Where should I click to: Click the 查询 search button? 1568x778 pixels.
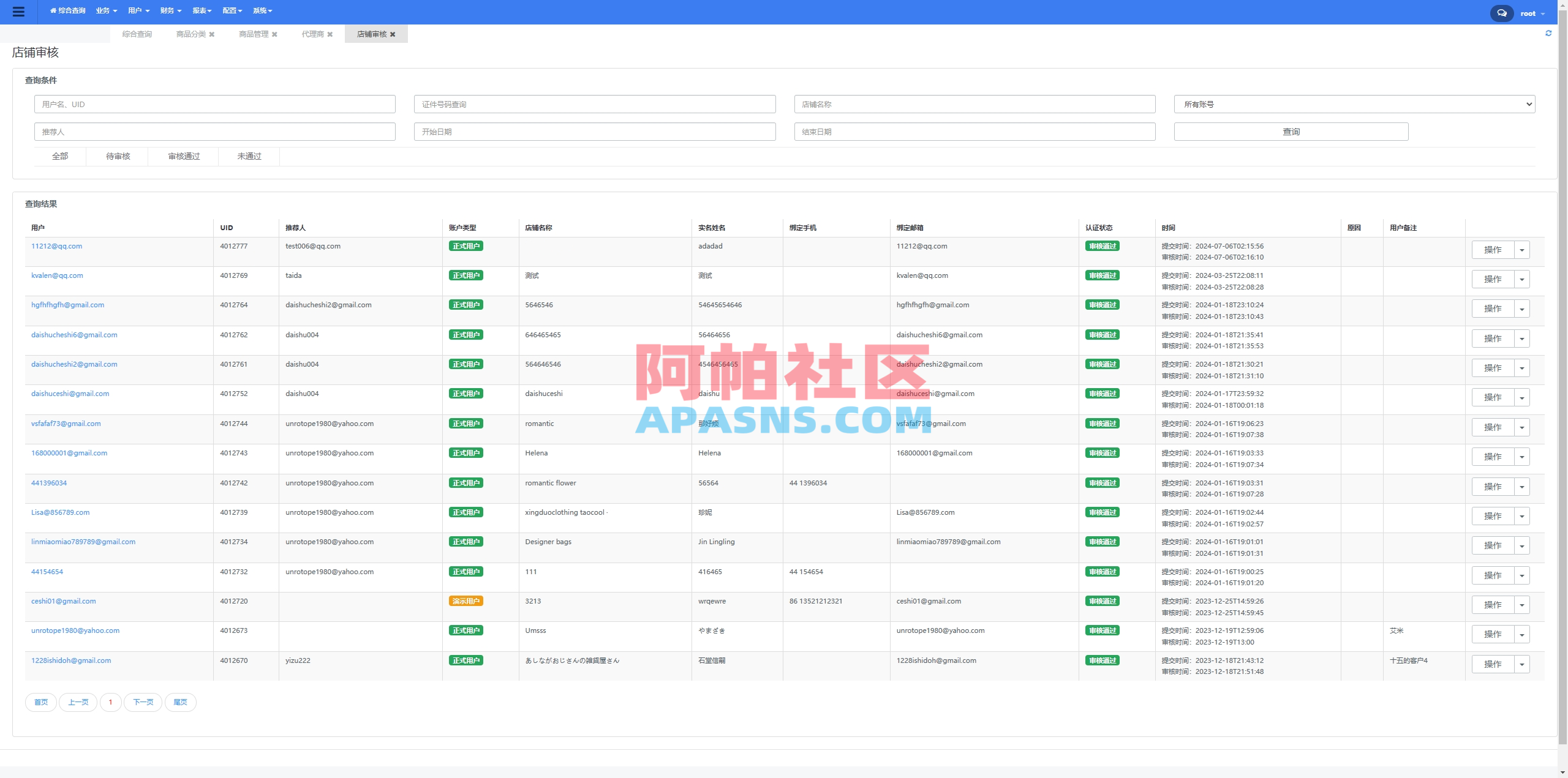pos(1290,131)
